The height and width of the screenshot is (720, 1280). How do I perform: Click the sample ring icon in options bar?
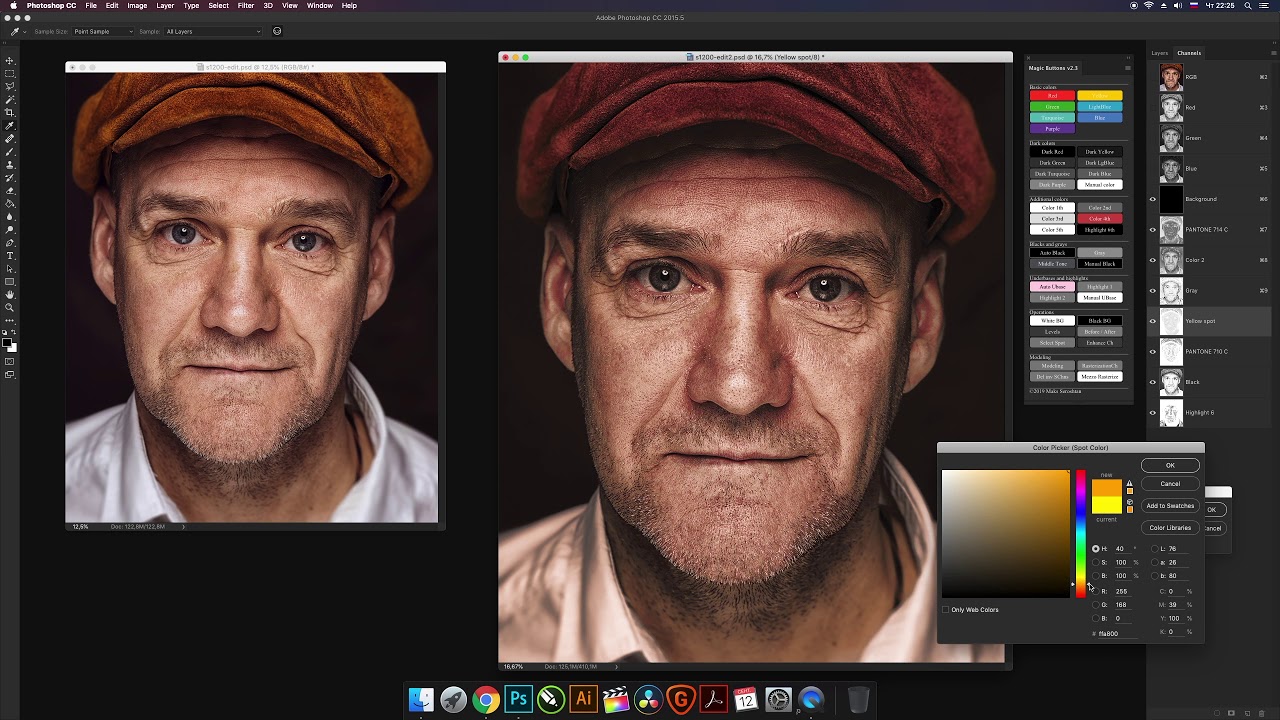[x=277, y=31]
